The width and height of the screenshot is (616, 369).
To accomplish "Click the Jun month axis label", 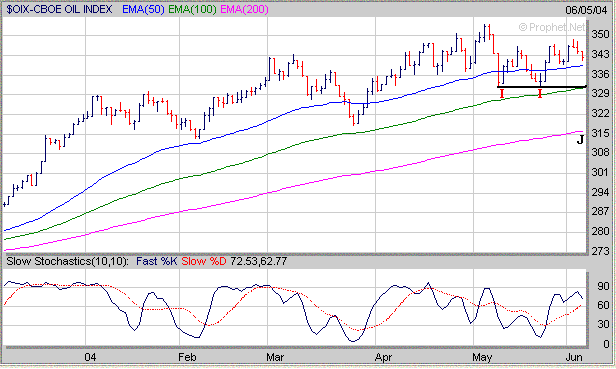I will (574, 357).
